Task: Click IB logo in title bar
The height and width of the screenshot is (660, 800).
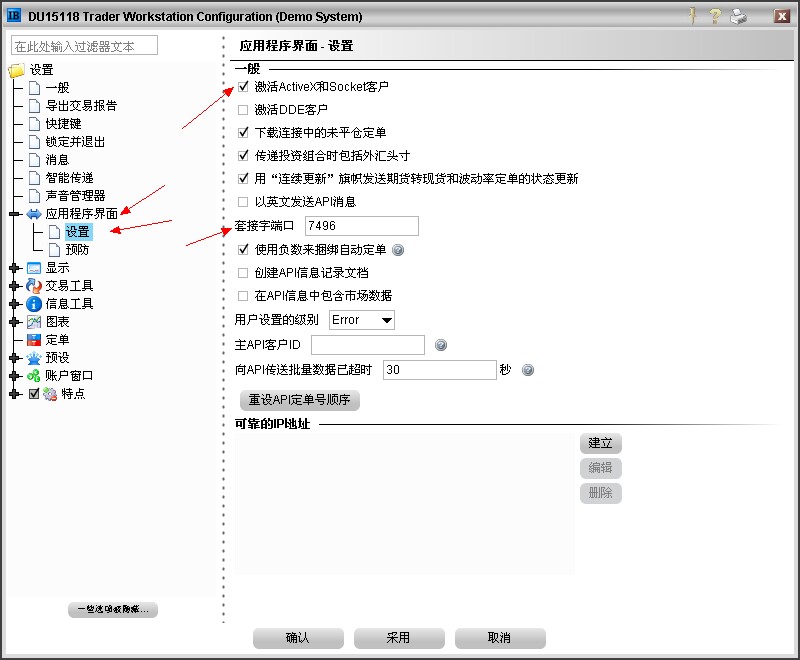Action: point(14,15)
